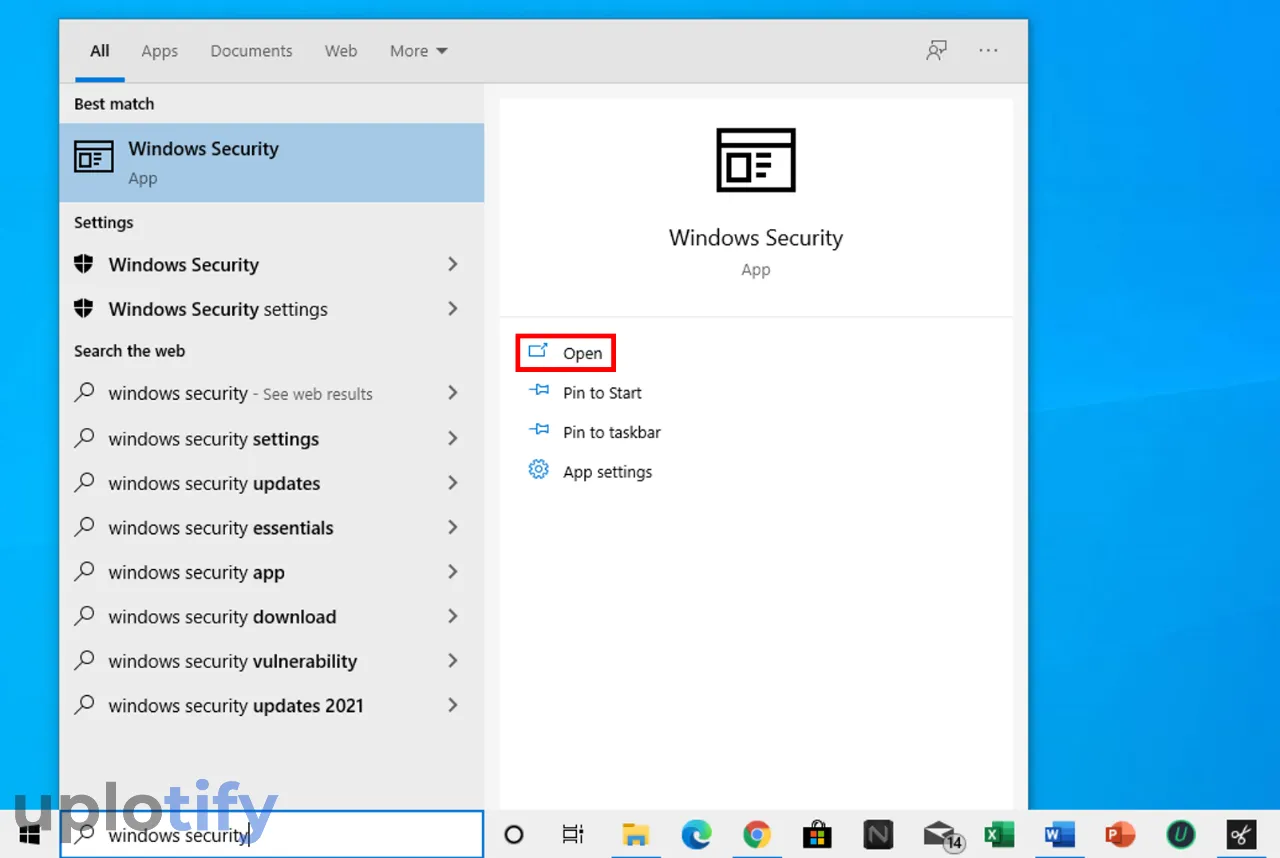Image resolution: width=1280 pixels, height=858 pixels.
Task: Click the Pin to taskbar pin icon
Action: pos(539,430)
